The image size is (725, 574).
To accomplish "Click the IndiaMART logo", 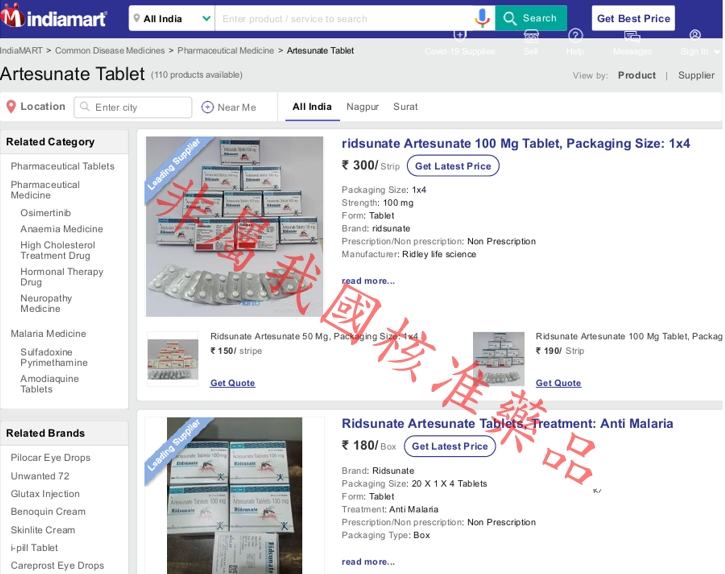I will click(54, 17).
